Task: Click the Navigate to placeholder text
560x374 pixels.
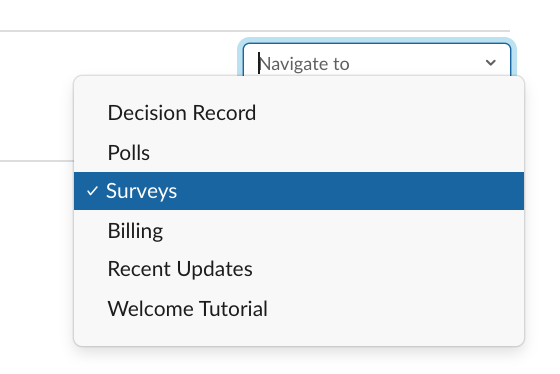Action: pyautogui.click(x=304, y=64)
